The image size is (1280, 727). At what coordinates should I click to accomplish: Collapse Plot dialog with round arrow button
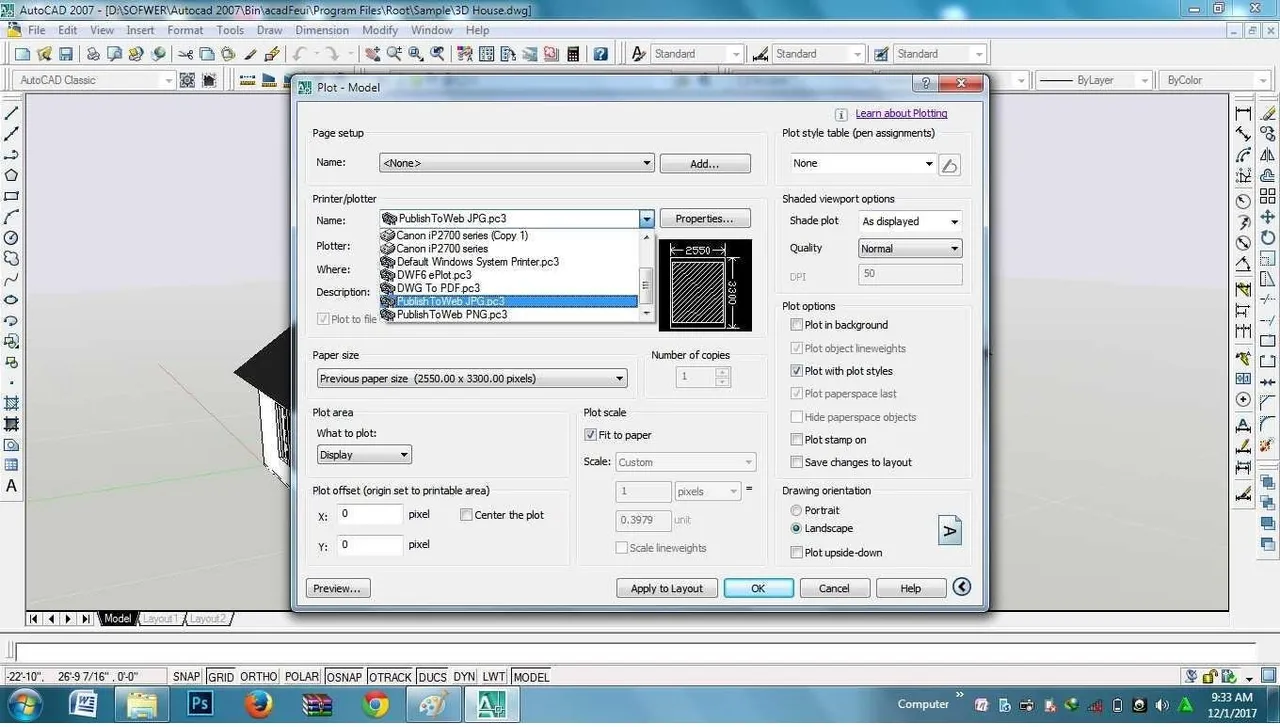click(x=962, y=587)
